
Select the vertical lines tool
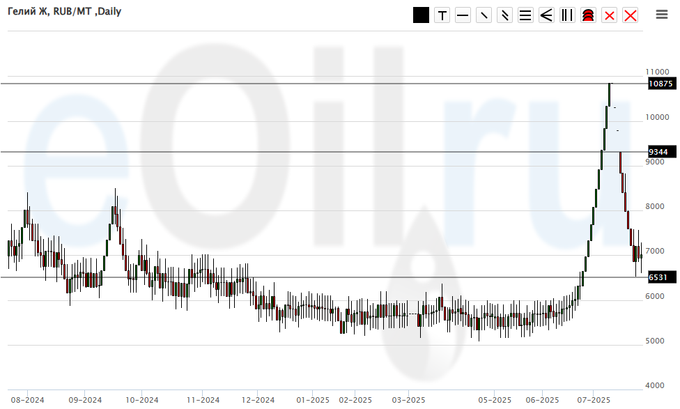(x=567, y=15)
